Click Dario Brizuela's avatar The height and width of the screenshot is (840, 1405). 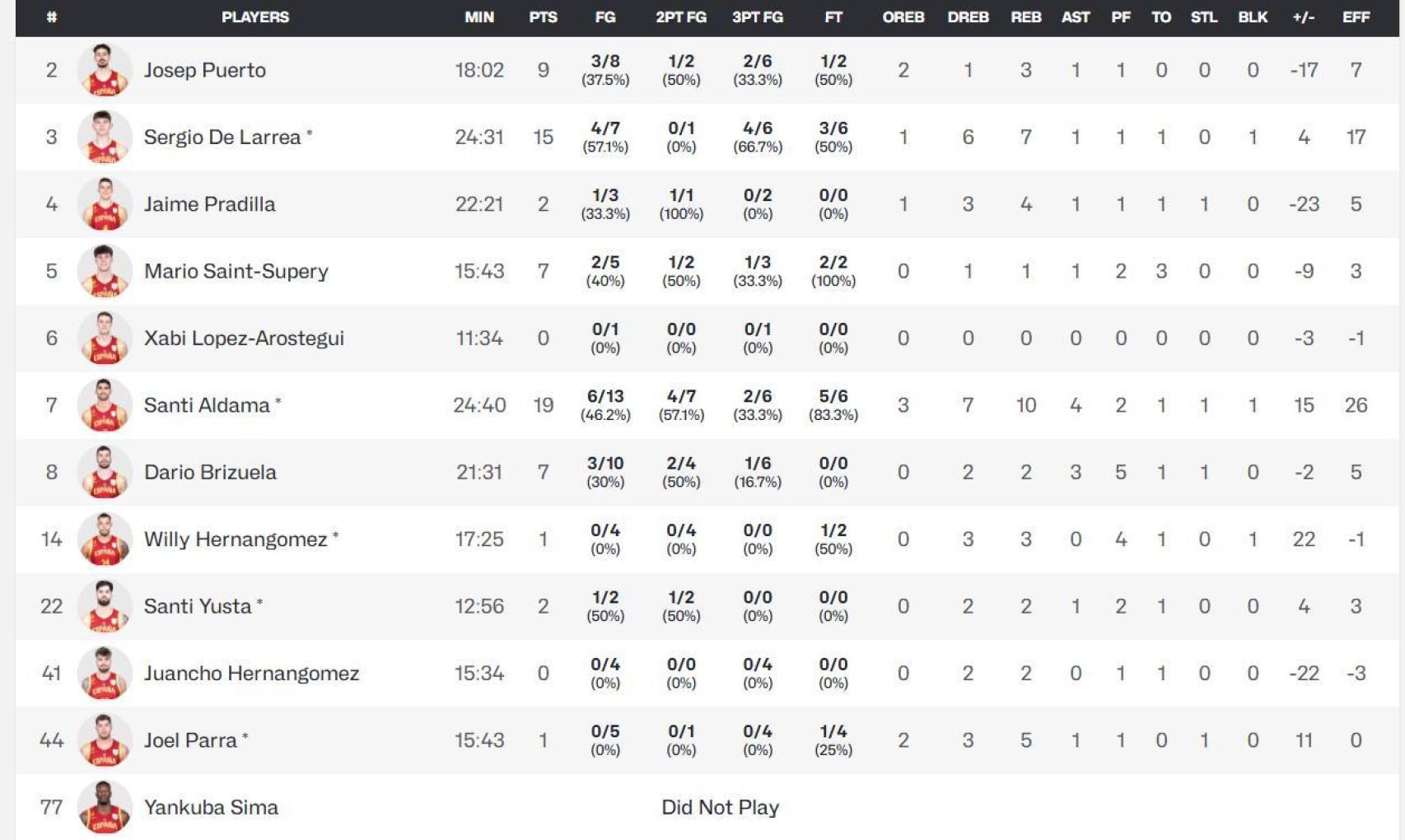[104, 472]
